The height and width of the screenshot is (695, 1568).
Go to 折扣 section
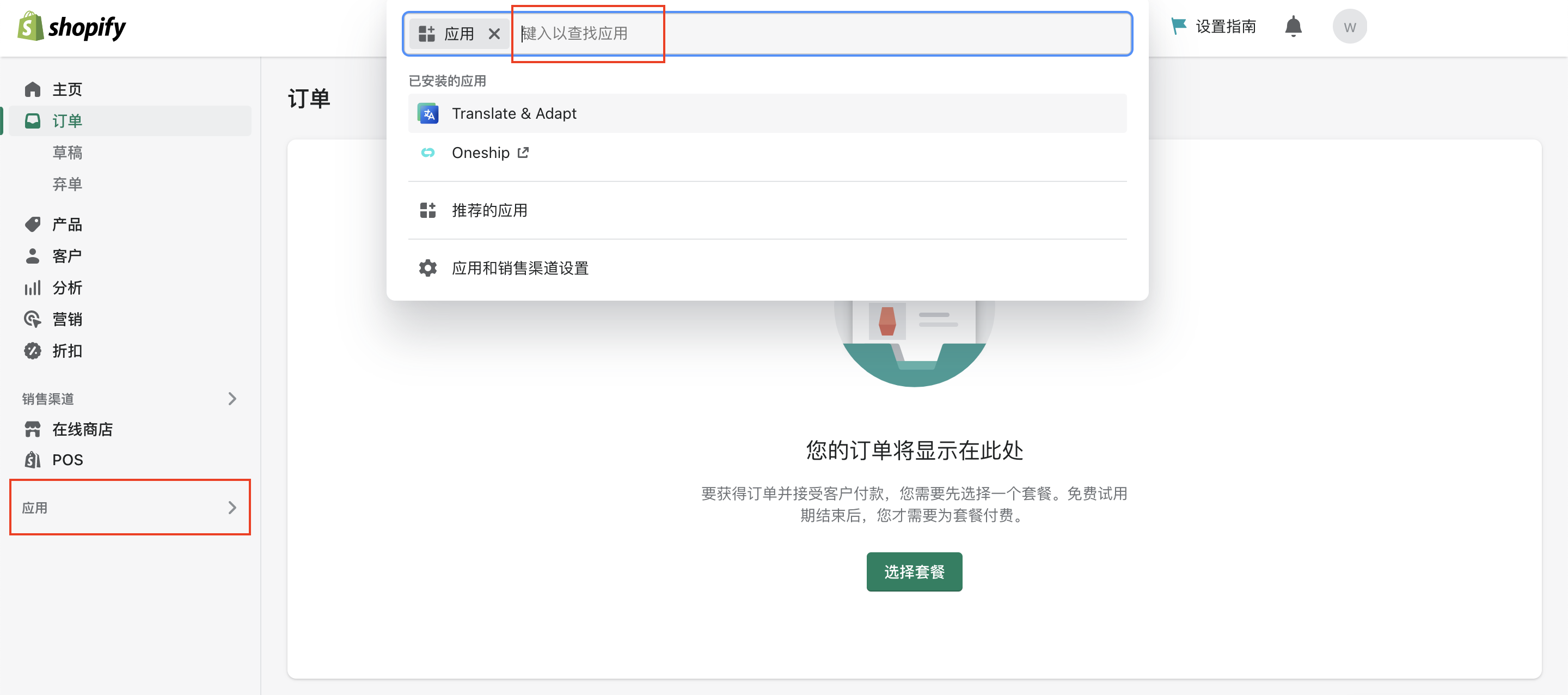(x=130, y=351)
